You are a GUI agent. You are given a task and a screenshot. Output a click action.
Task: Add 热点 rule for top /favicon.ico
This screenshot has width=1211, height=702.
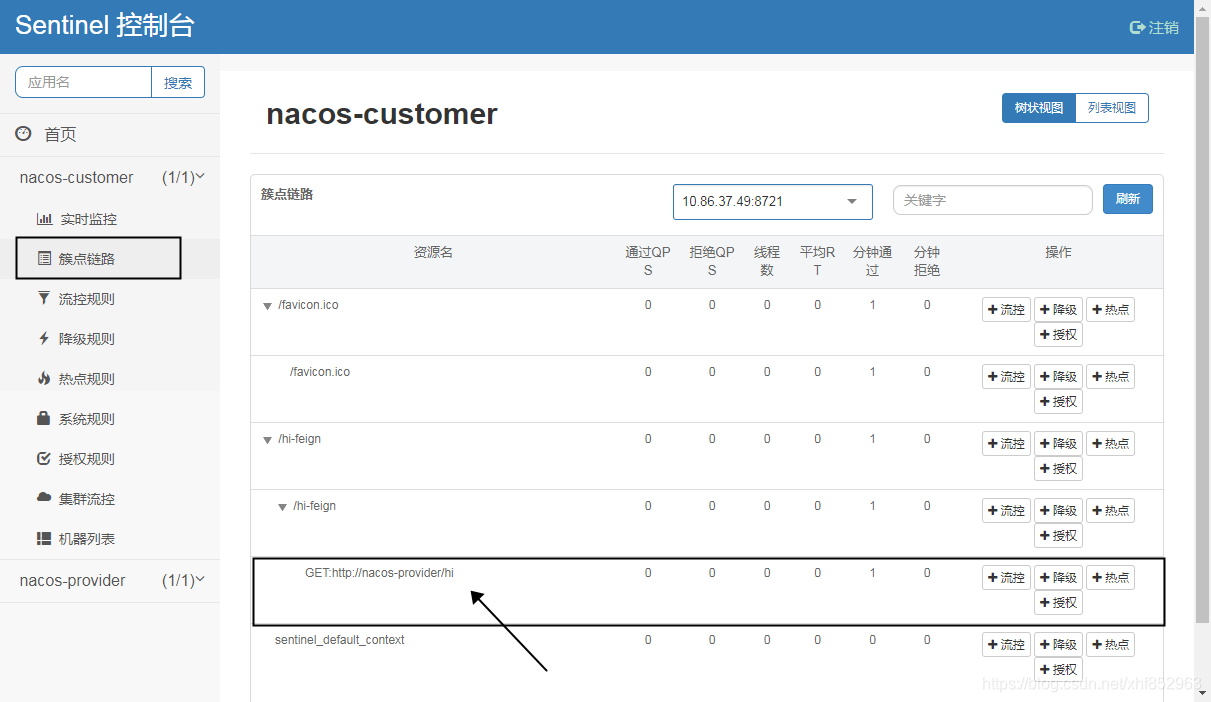pos(1110,310)
